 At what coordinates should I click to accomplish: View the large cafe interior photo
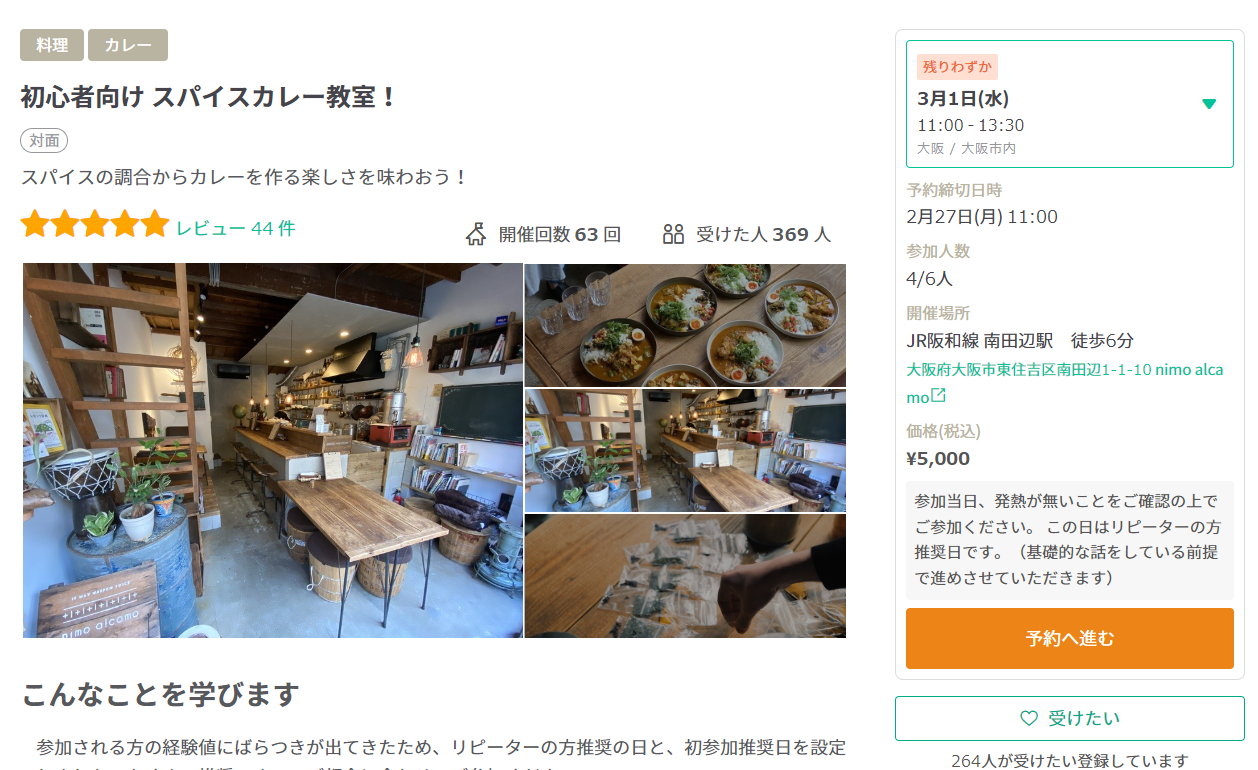(x=273, y=450)
